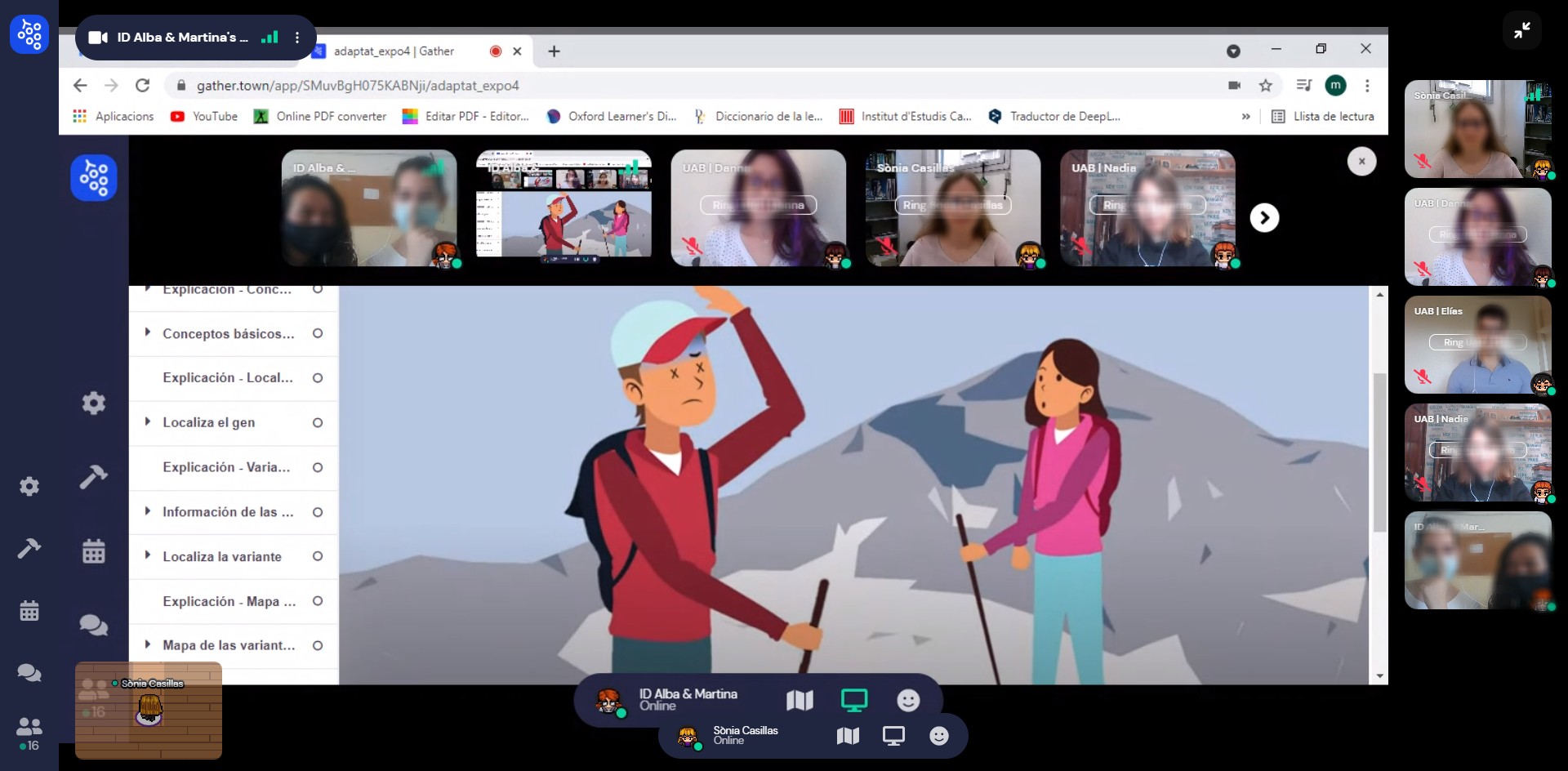This screenshot has height=771, width=1568.
Task: Open the Chrome tab search dropdown
Action: click(1233, 51)
